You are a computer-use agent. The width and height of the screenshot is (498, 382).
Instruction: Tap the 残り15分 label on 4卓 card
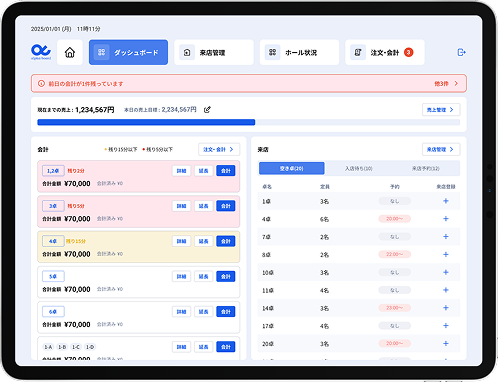pyautogui.click(x=76, y=241)
